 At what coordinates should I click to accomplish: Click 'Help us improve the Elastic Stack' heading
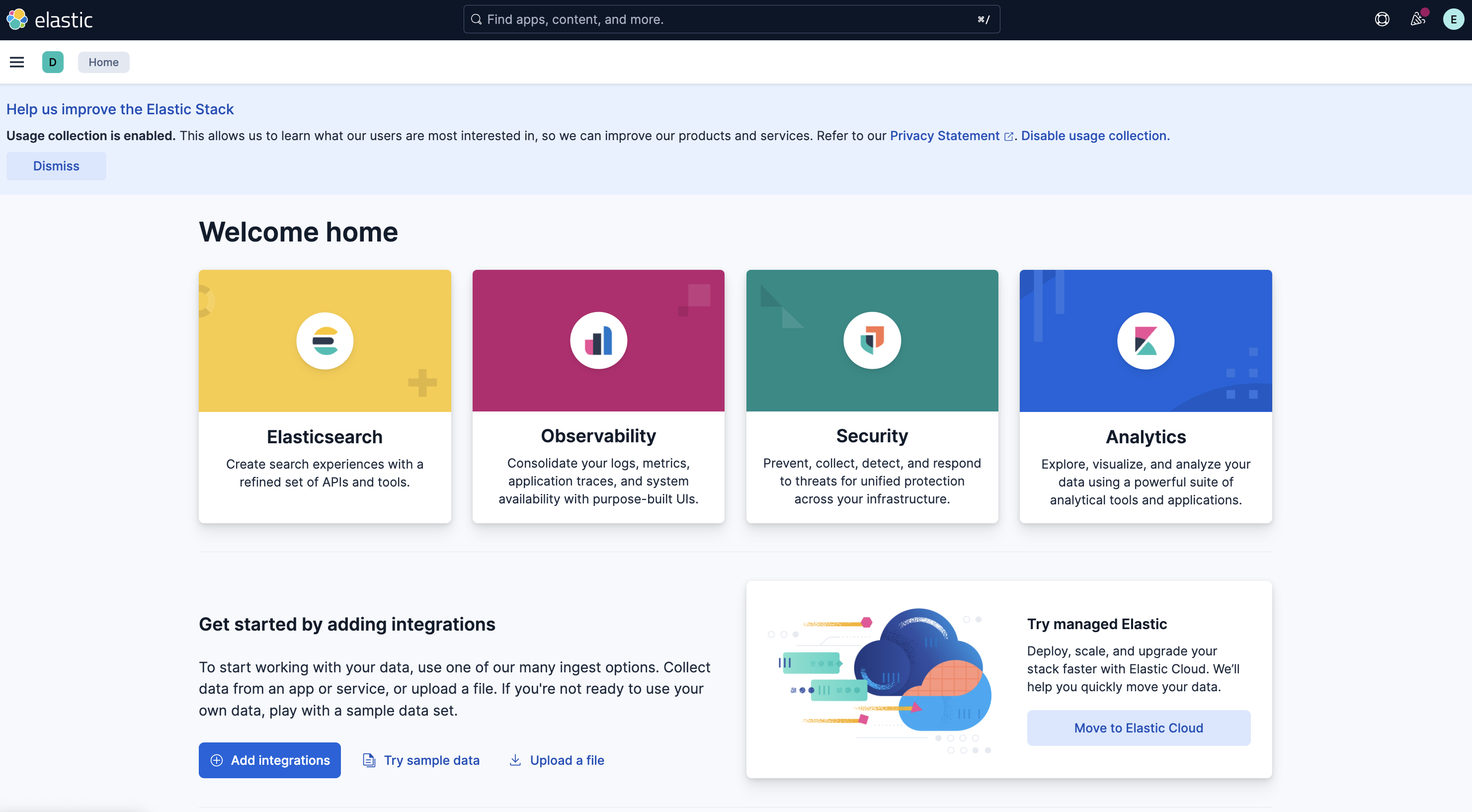[120, 108]
